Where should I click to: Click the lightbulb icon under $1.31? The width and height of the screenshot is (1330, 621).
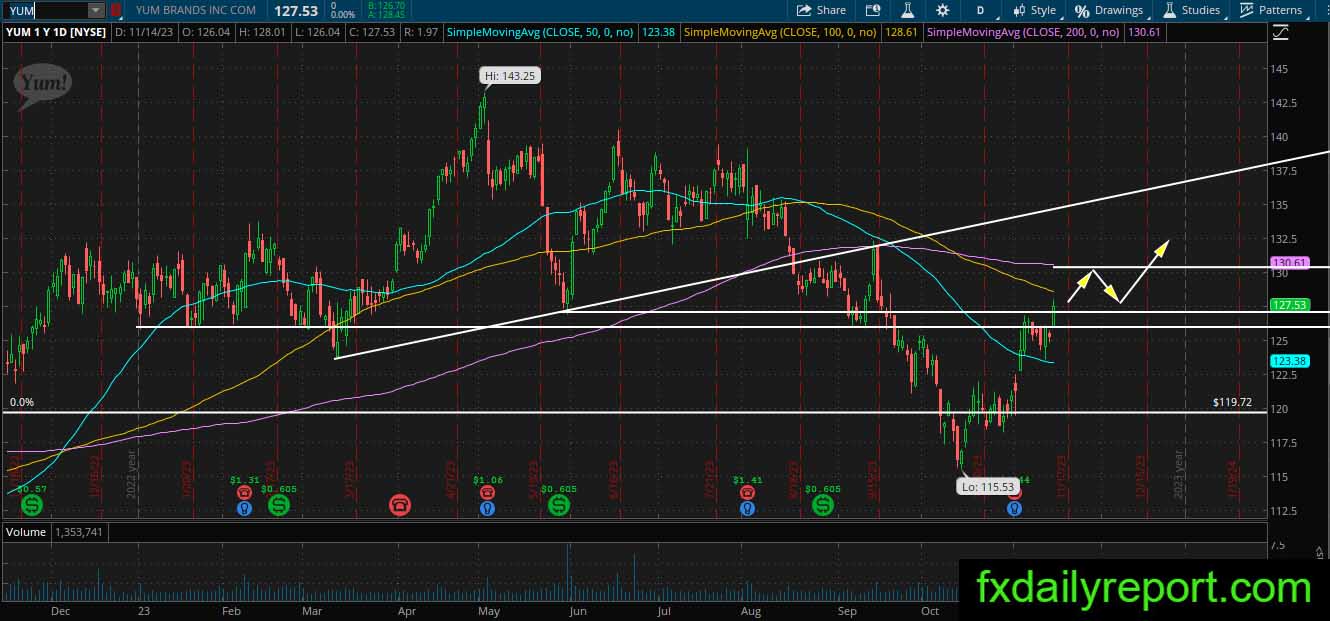coord(245,508)
